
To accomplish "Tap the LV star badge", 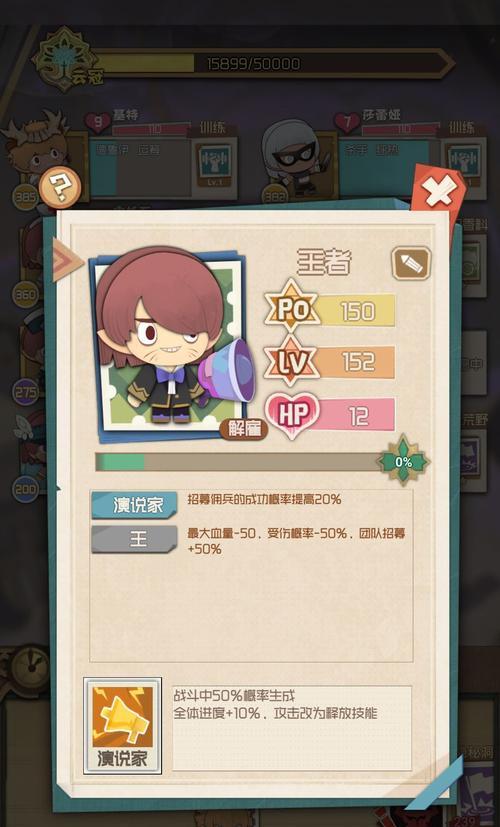I will [291, 361].
